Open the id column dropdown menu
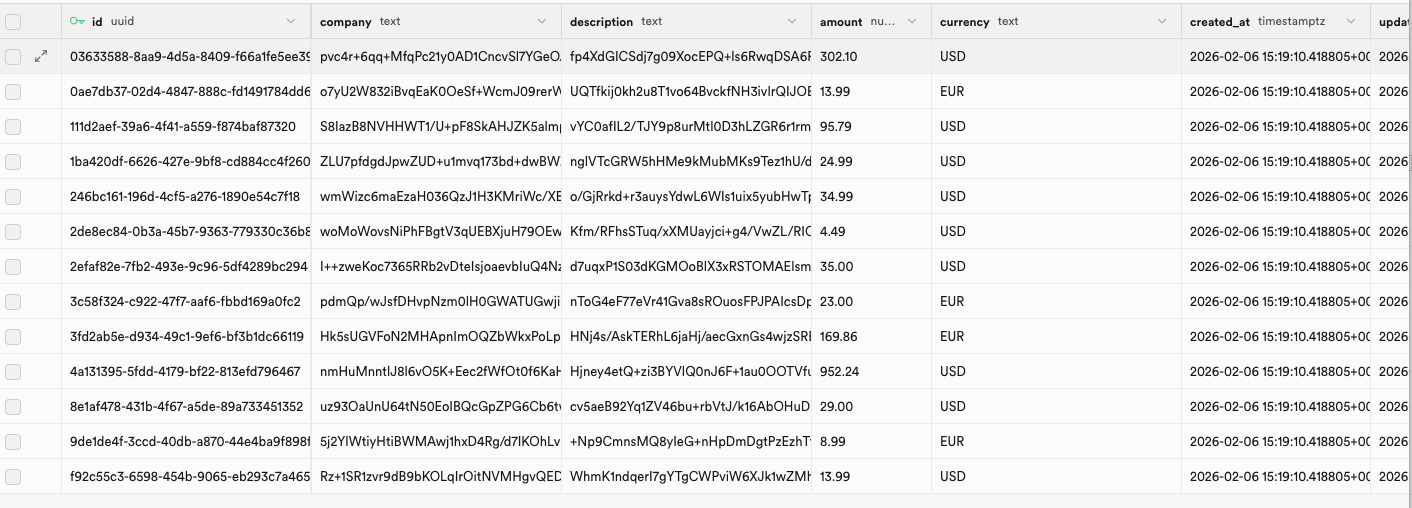The width and height of the screenshot is (1412, 508). point(291,21)
